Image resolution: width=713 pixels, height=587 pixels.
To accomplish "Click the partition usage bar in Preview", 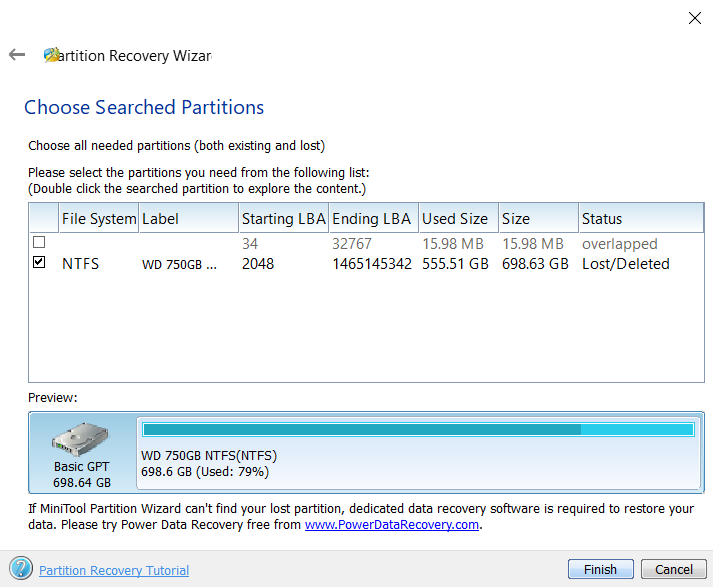I will click(418, 430).
